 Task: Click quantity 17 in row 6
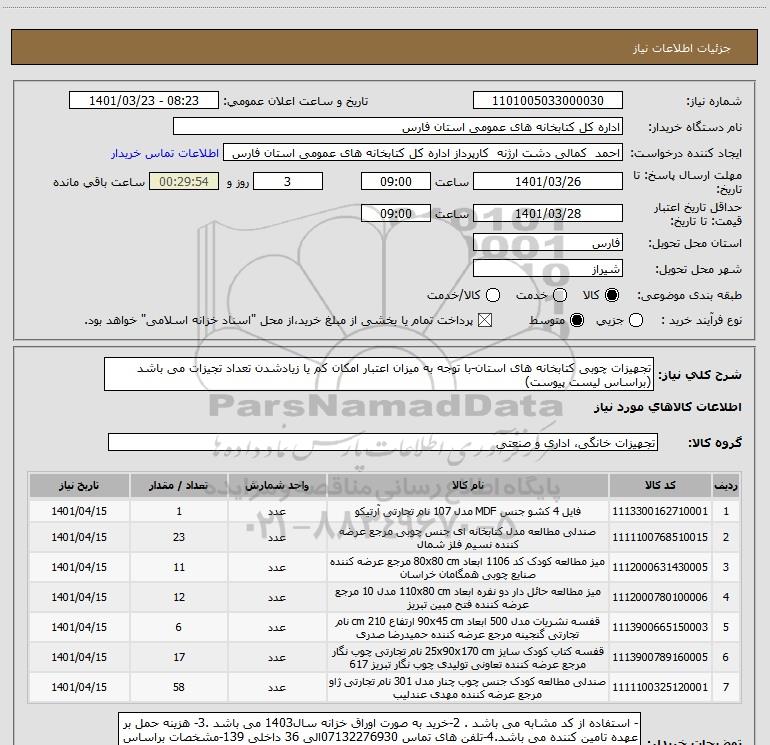tap(179, 657)
